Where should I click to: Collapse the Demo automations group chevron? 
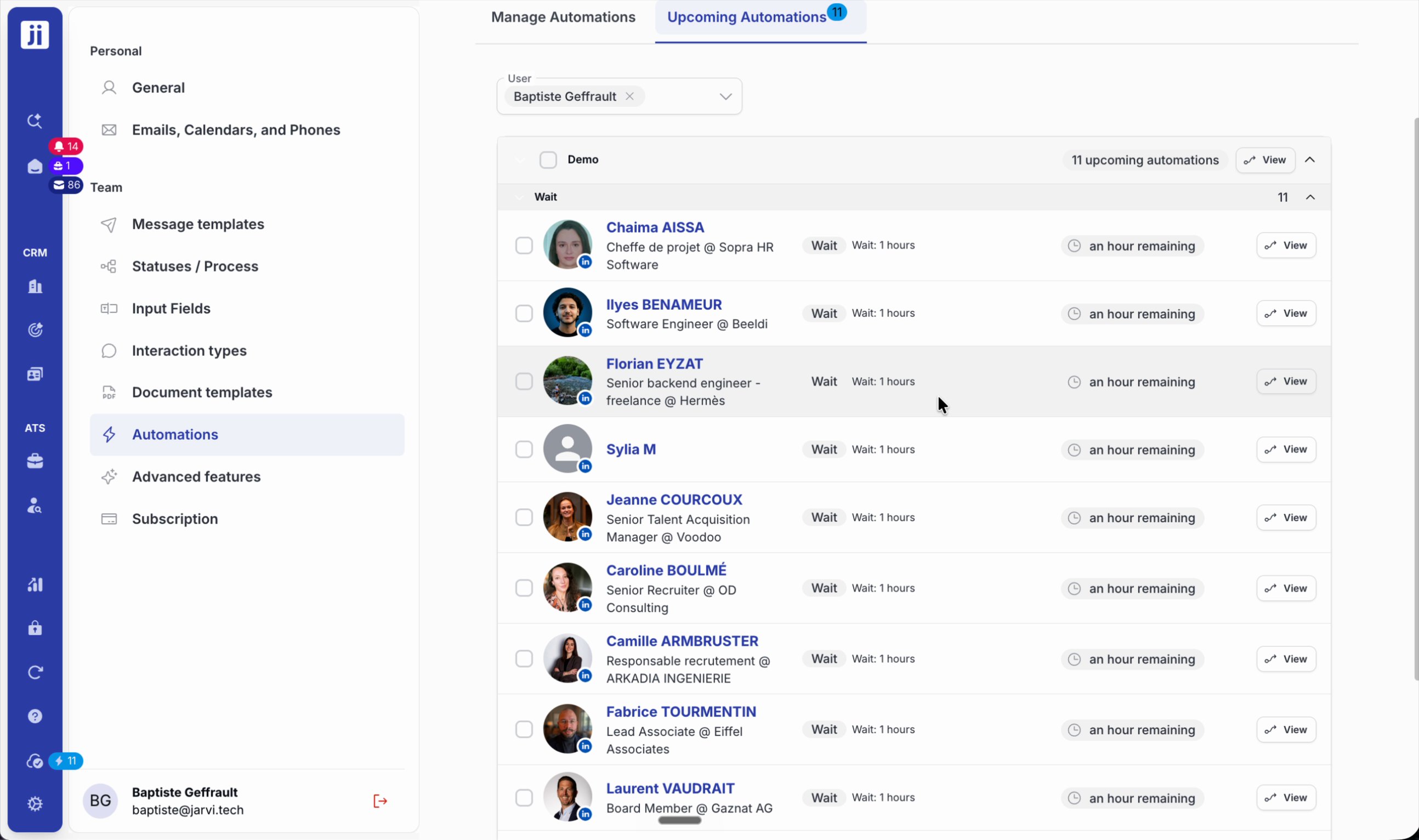click(1310, 160)
